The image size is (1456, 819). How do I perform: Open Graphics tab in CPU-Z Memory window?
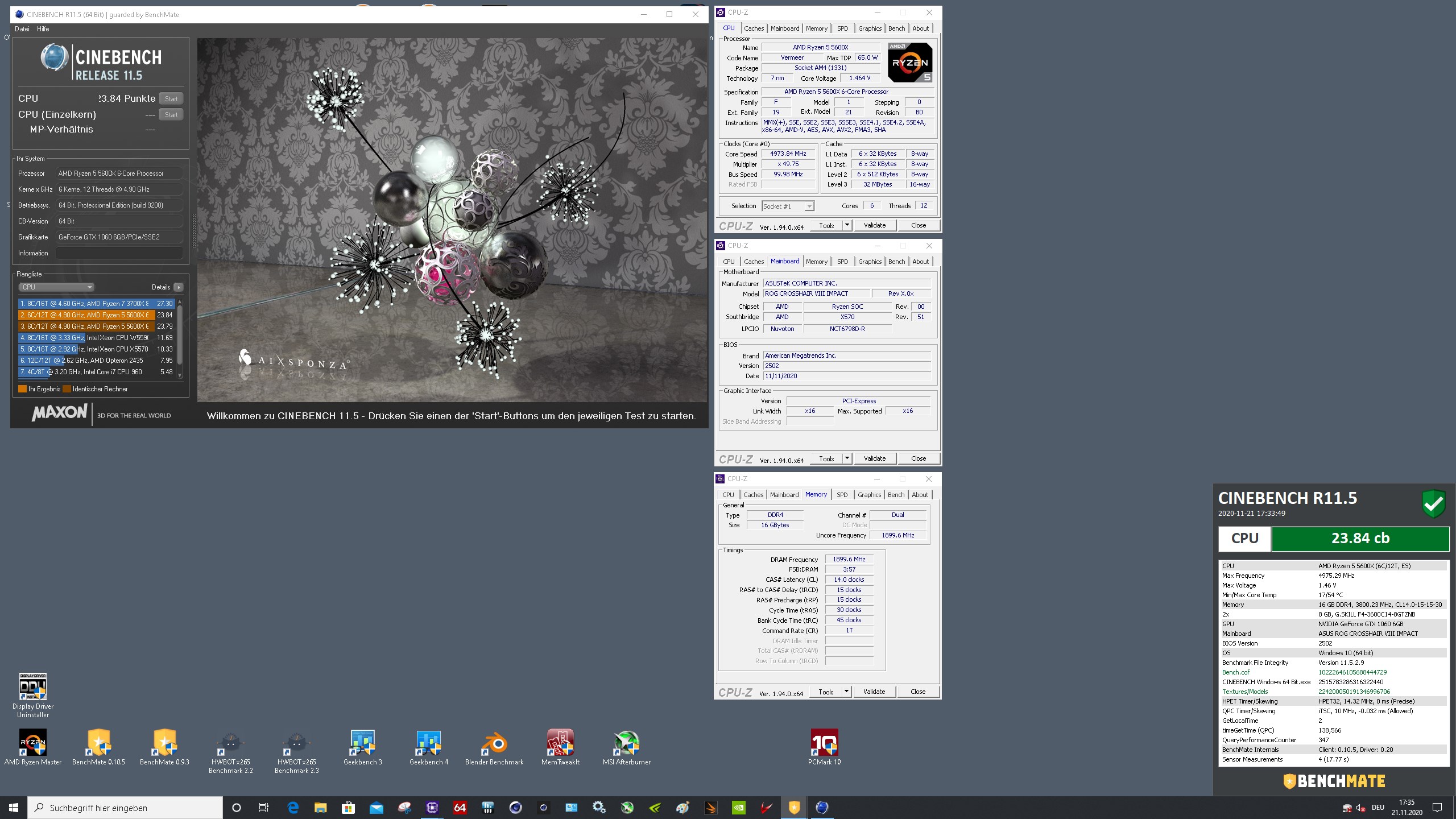click(x=869, y=495)
